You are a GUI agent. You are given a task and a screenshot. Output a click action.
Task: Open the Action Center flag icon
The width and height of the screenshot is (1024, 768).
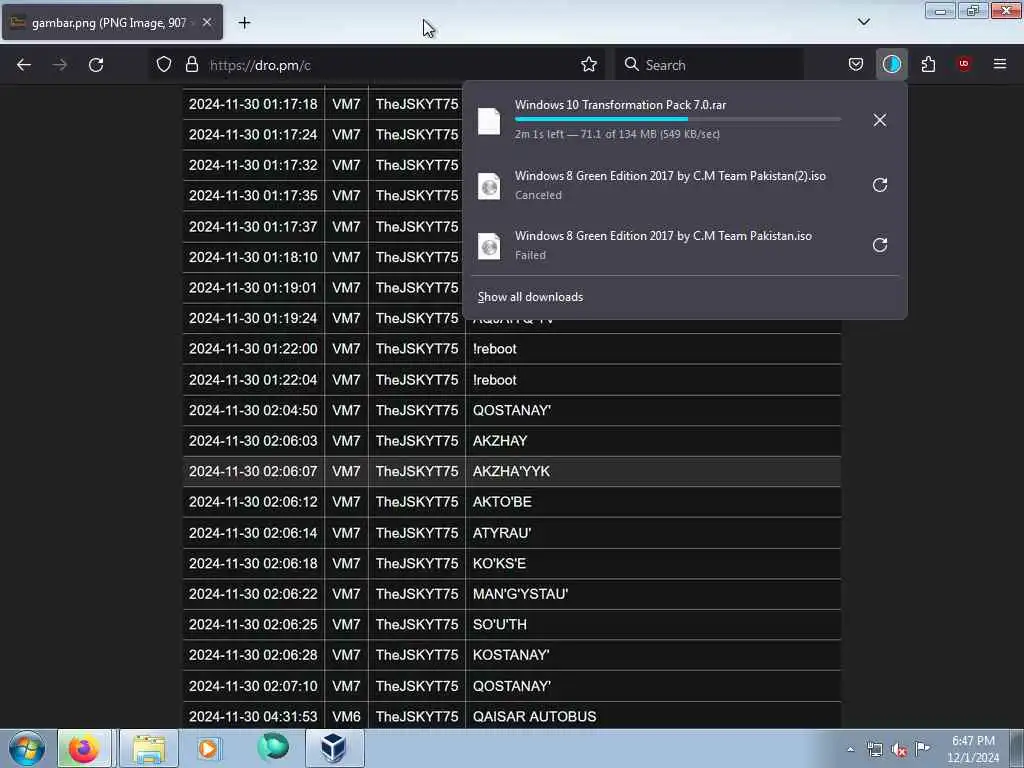(922, 748)
